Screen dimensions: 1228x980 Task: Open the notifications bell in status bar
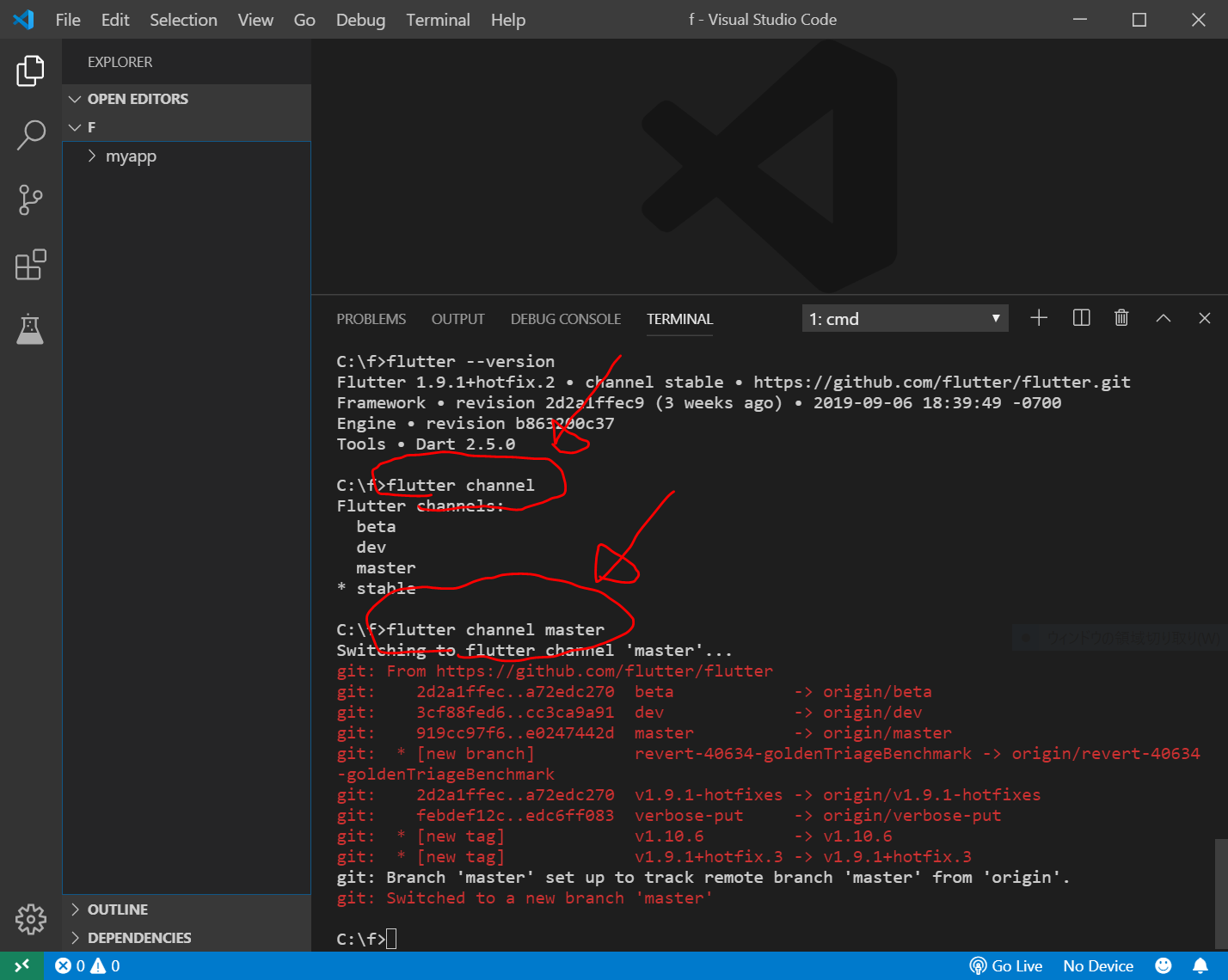(x=1200, y=965)
